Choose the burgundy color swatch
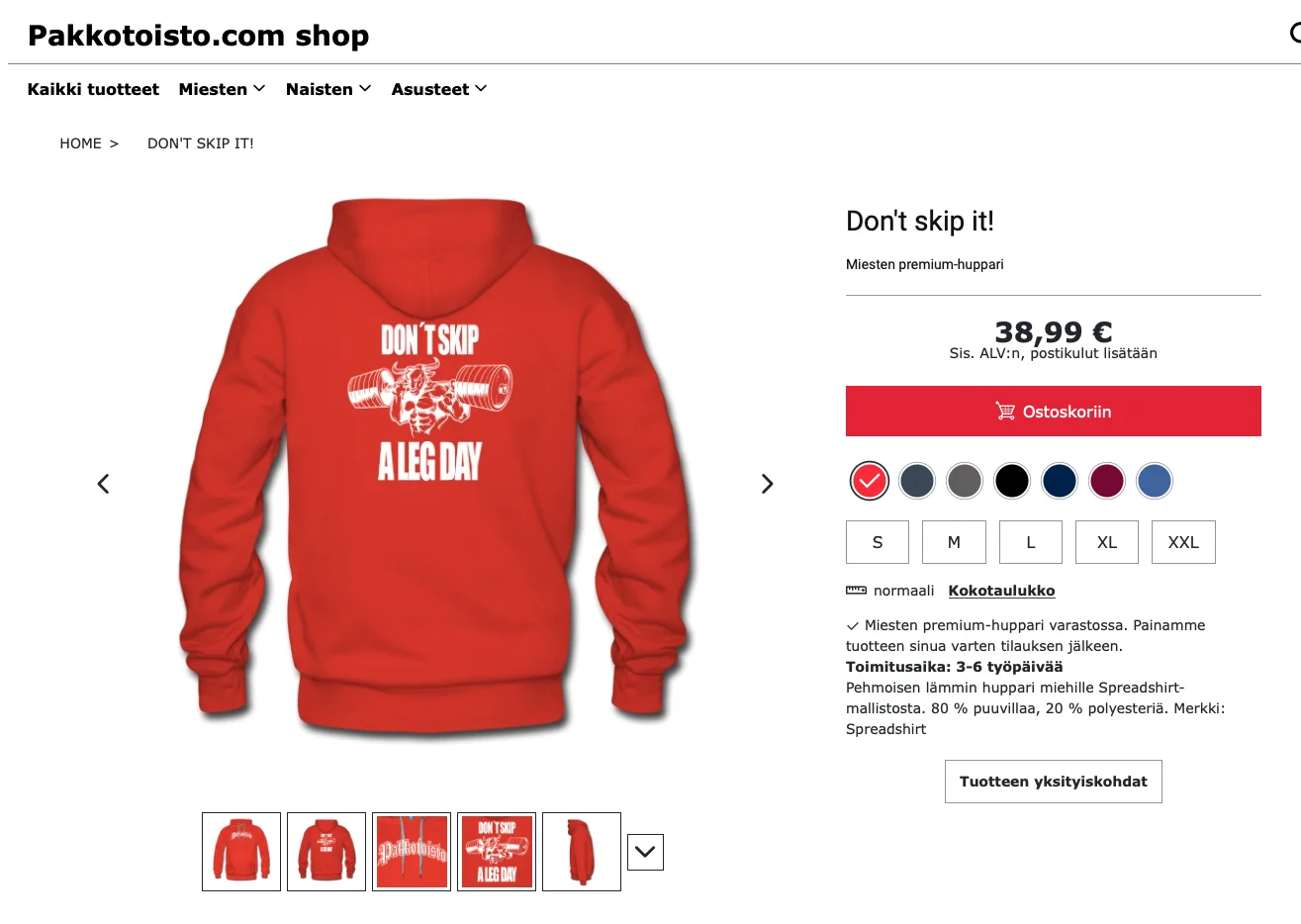 (x=1107, y=481)
